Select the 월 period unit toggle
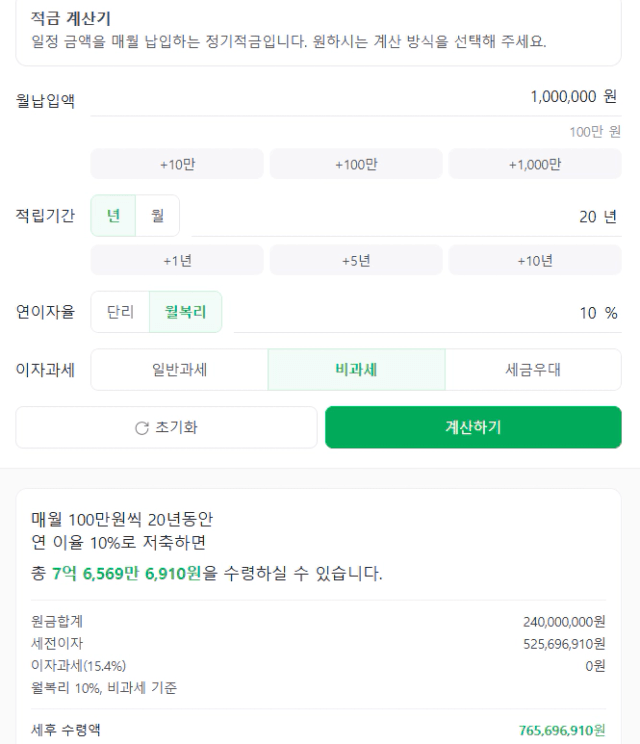This screenshot has width=640, height=744. tap(158, 215)
